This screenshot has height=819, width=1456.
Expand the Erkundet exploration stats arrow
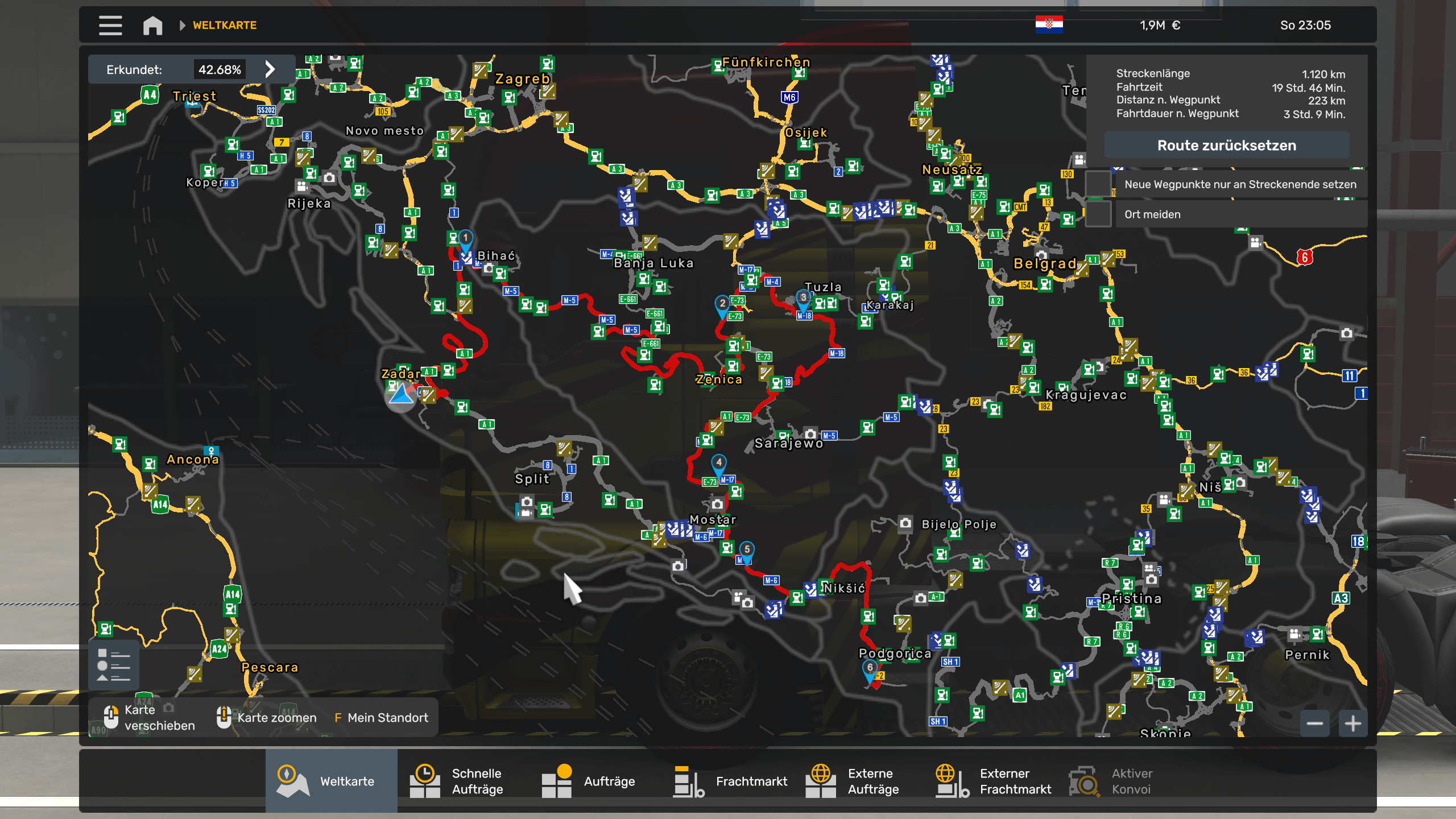click(270, 69)
